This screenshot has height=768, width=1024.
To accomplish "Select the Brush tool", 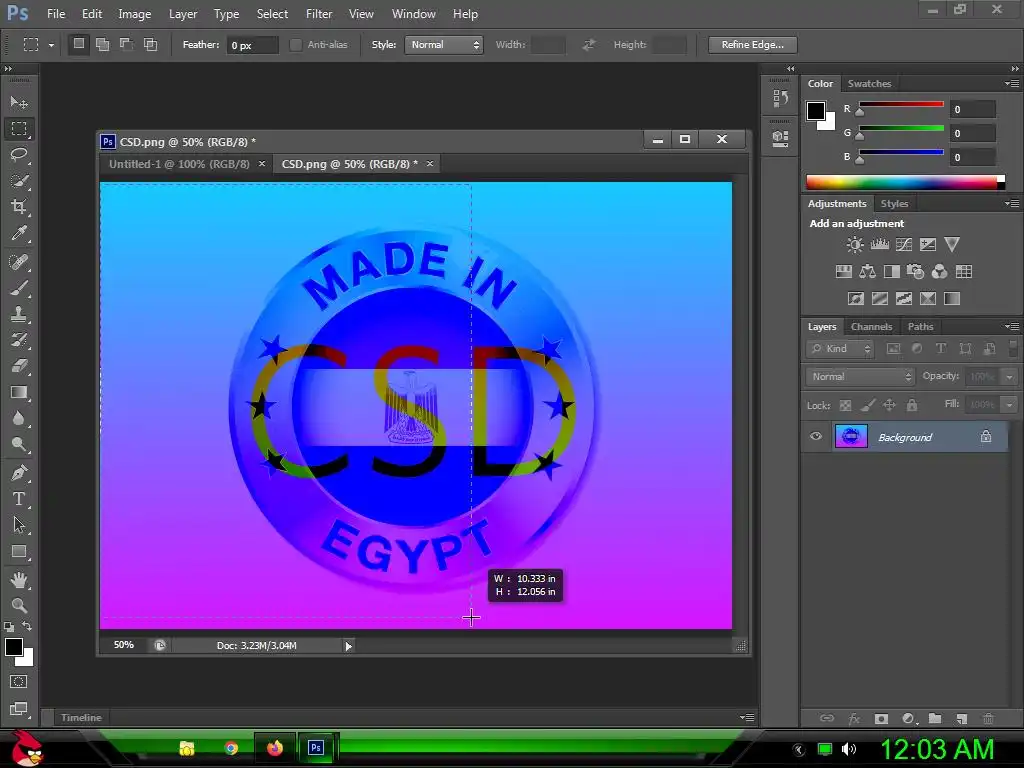I will pos(19,288).
